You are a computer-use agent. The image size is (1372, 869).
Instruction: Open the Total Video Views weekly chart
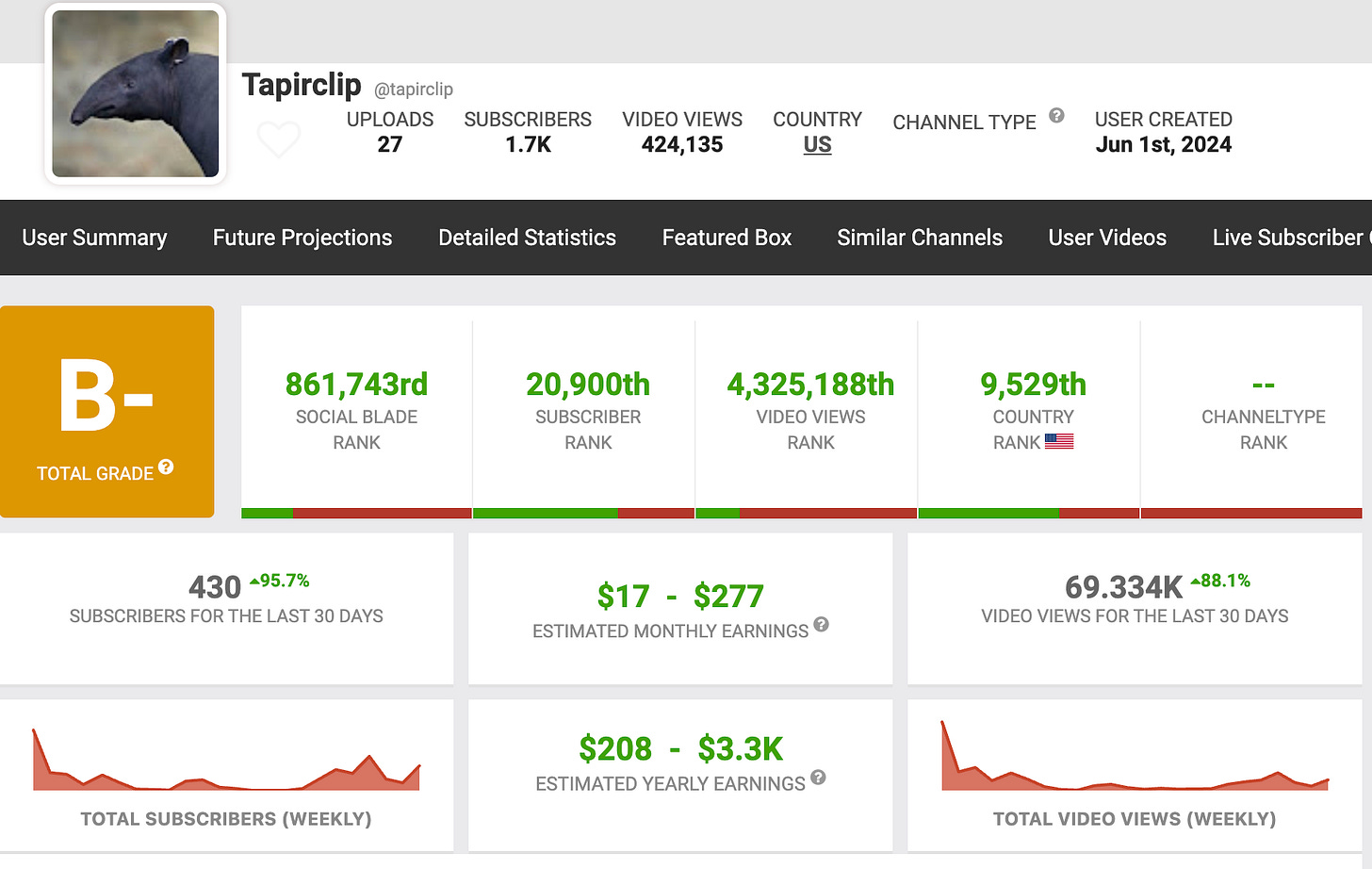pyautogui.click(x=1135, y=756)
